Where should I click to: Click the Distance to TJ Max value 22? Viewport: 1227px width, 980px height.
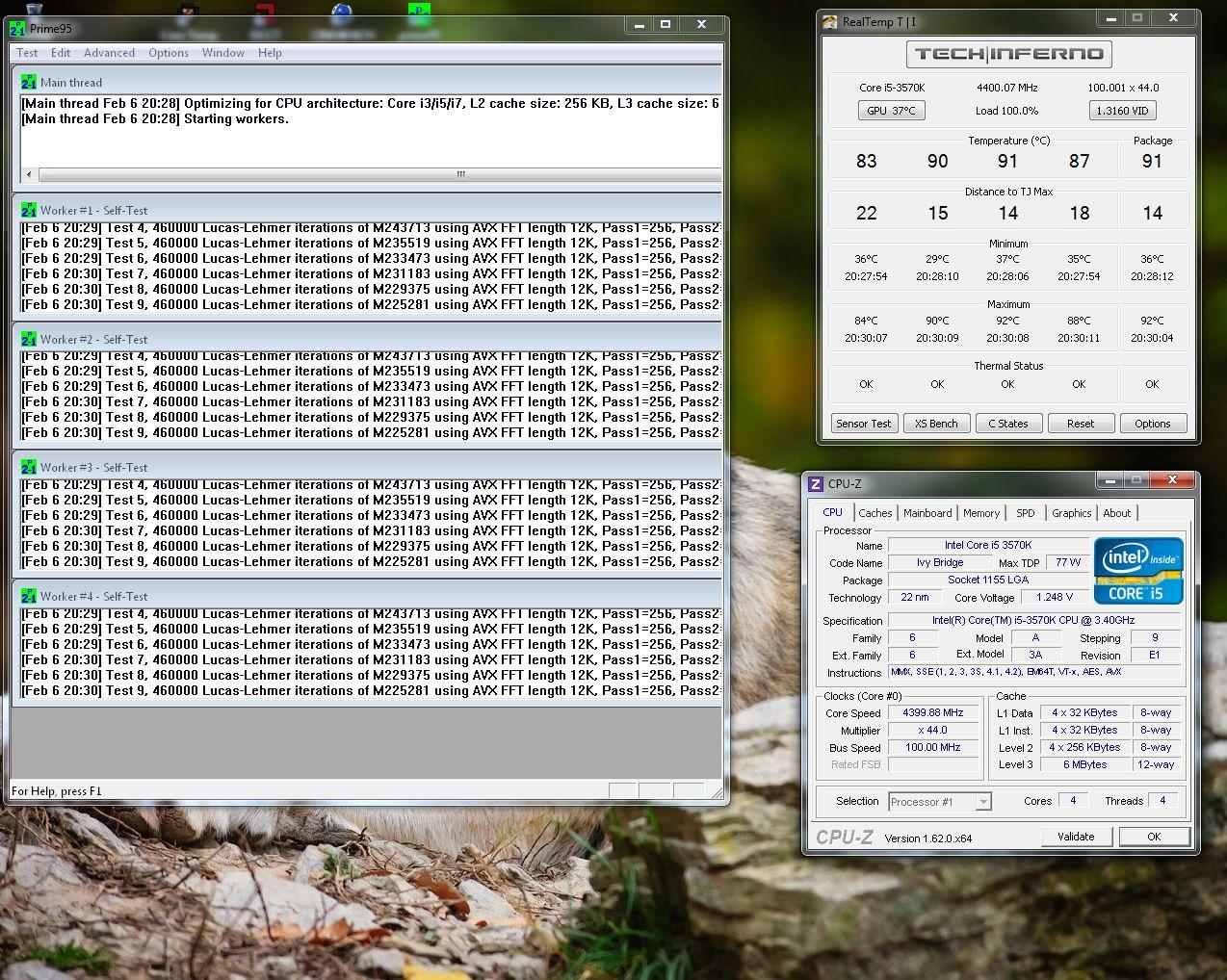point(867,213)
